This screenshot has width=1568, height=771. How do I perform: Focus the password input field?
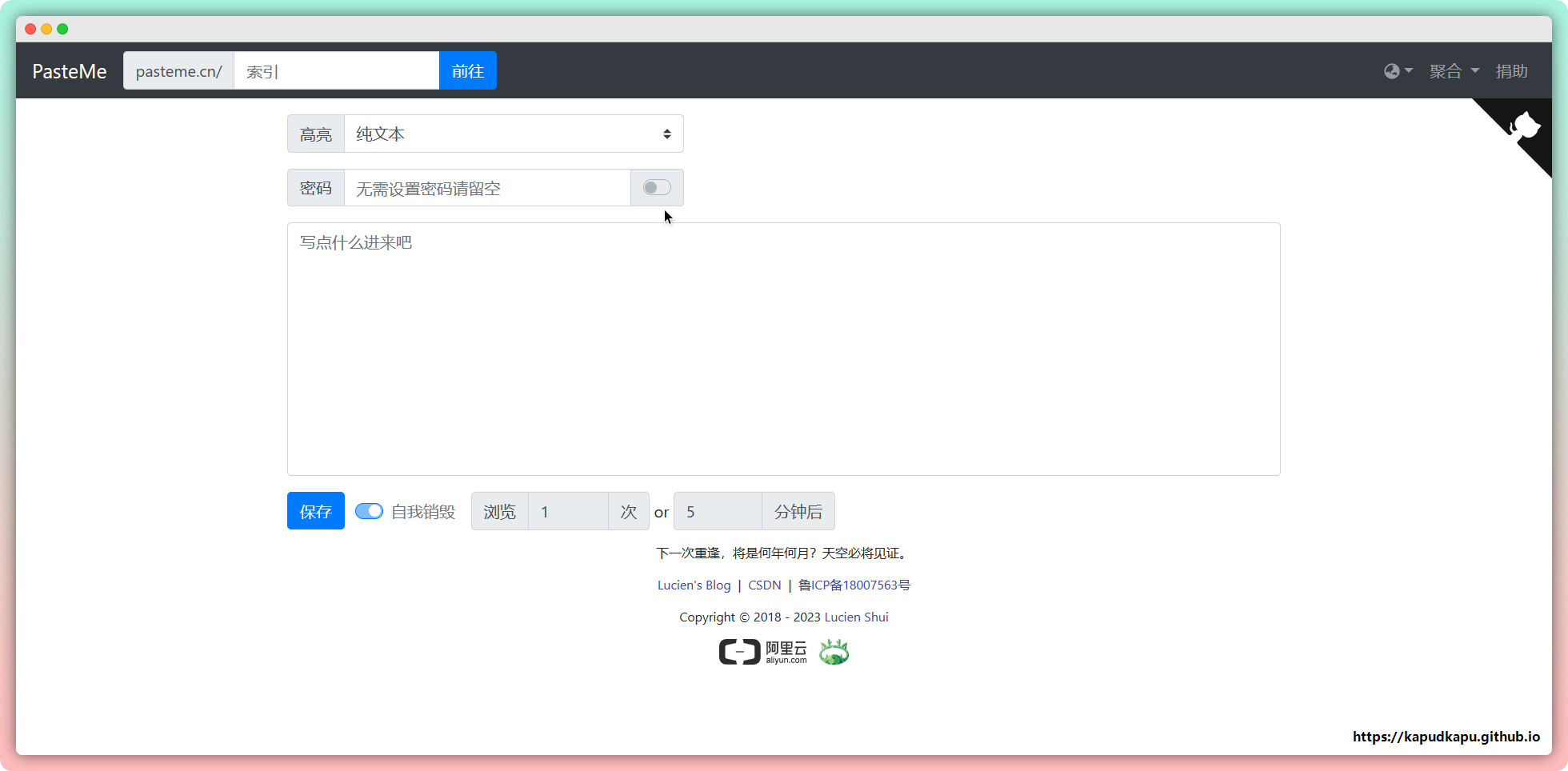[486, 188]
